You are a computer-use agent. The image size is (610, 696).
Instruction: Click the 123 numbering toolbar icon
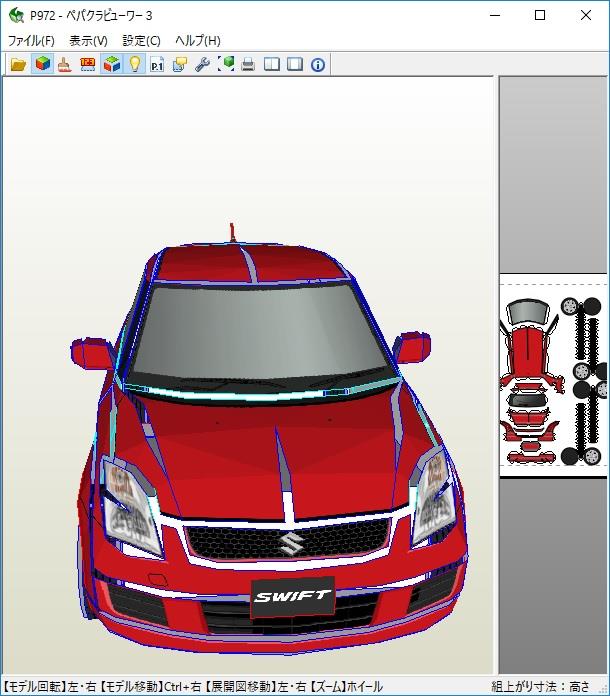pyautogui.click(x=88, y=65)
